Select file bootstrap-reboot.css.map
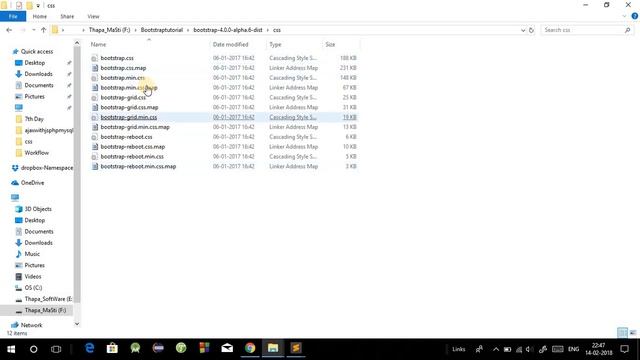640x360 pixels. (133, 147)
